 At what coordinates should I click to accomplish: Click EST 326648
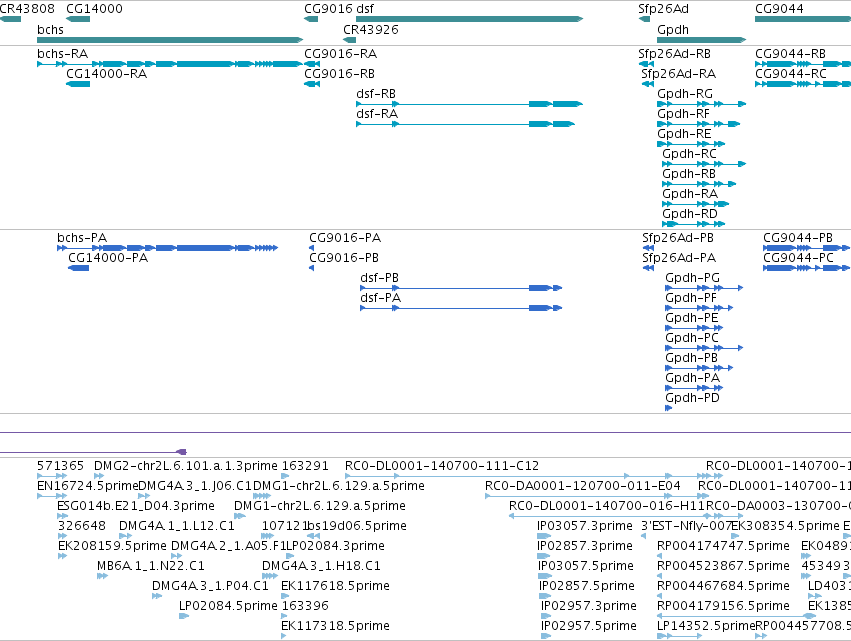[62, 536]
